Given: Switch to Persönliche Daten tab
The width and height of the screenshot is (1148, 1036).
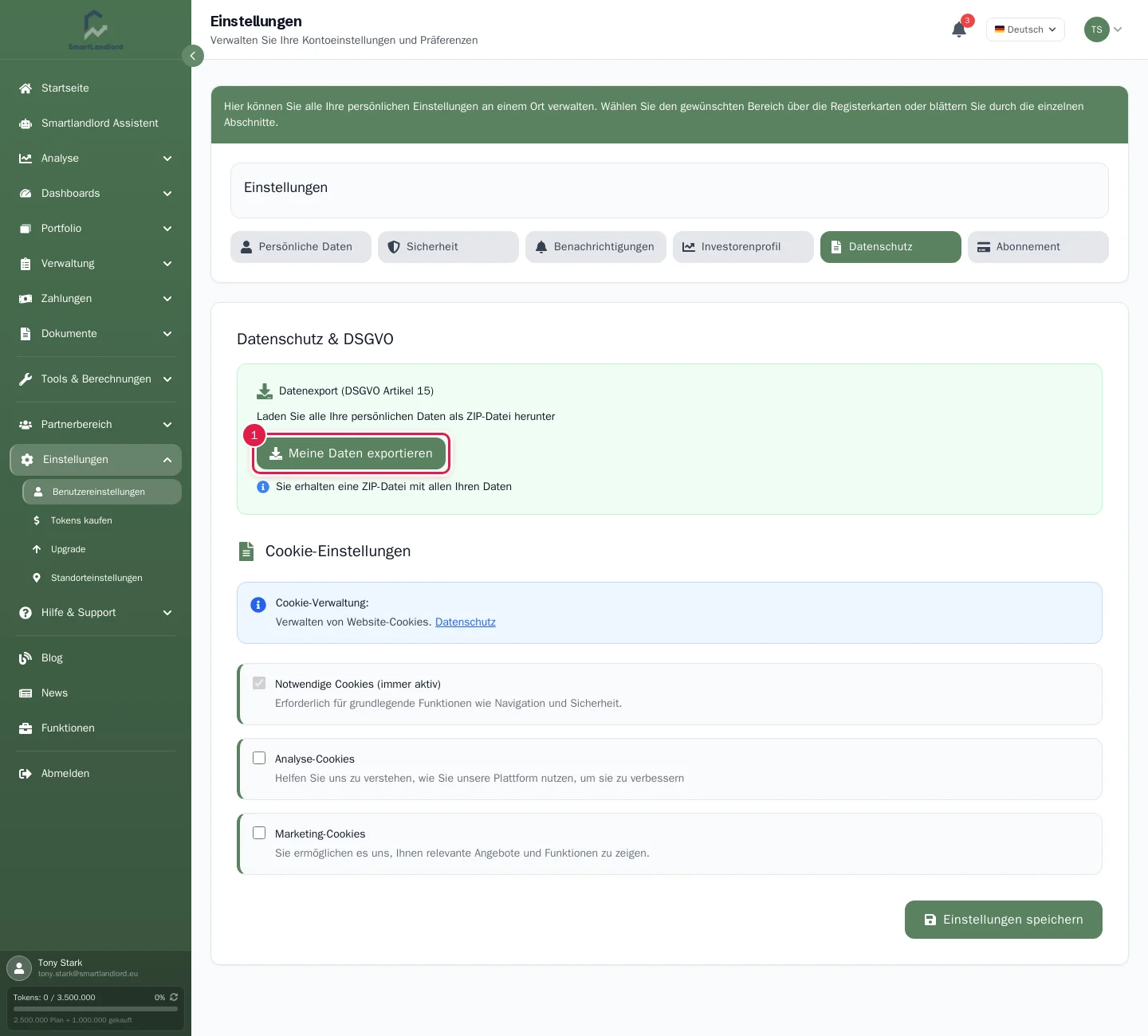Looking at the screenshot, I should [x=301, y=247].
